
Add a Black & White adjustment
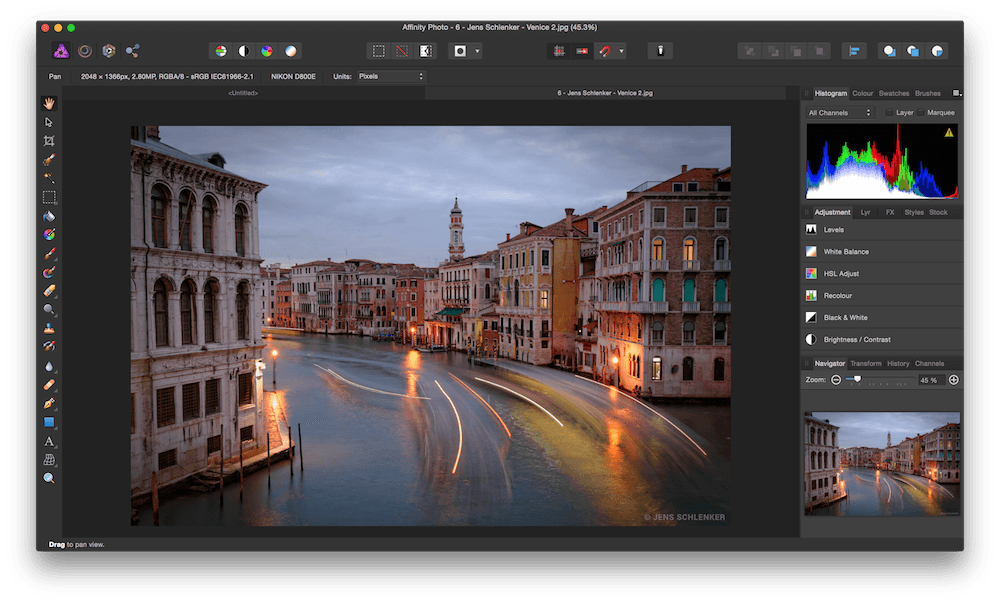click(x=882, y=317)
